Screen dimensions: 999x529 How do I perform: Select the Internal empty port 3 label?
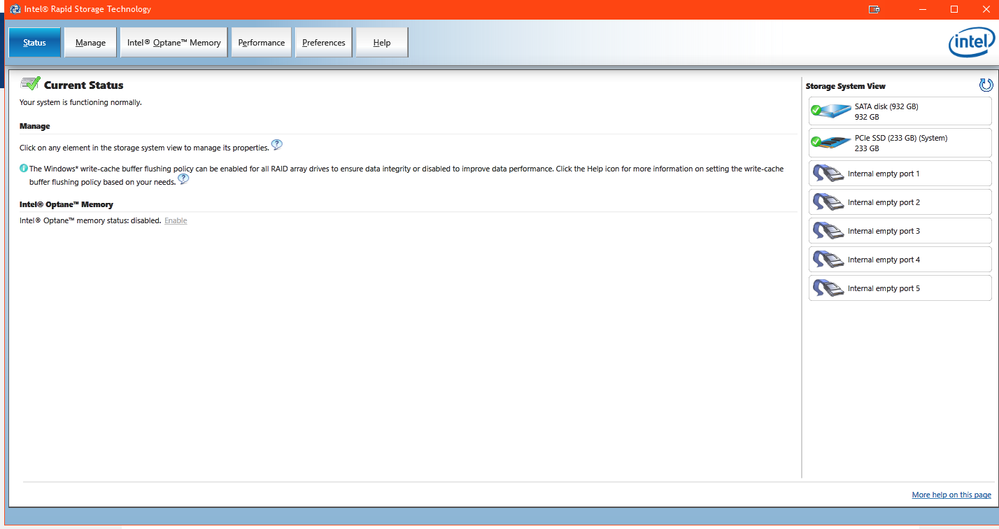pyautogui.click(x=884, y=231)
